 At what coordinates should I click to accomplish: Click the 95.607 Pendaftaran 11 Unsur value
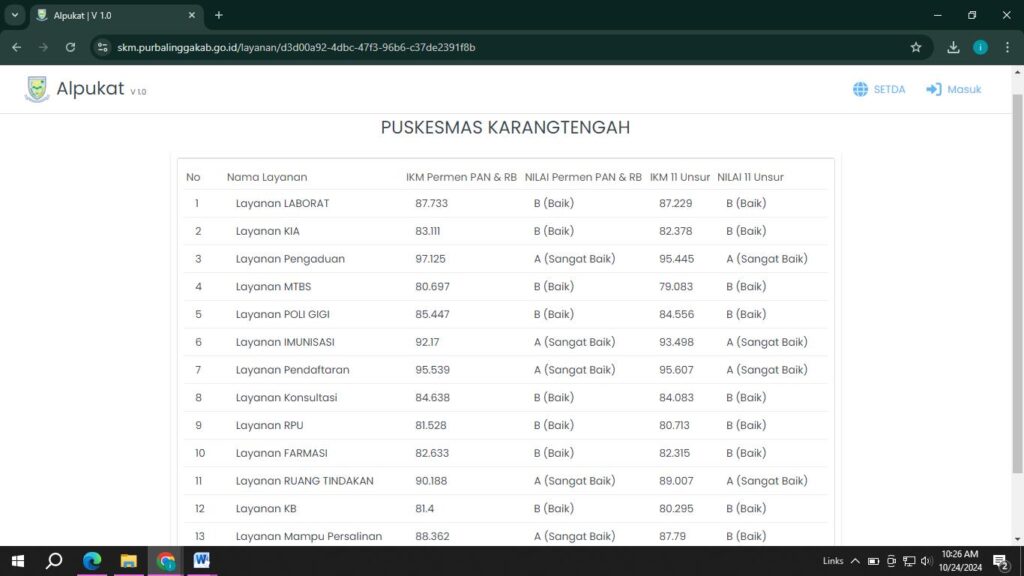pos(676,370)
